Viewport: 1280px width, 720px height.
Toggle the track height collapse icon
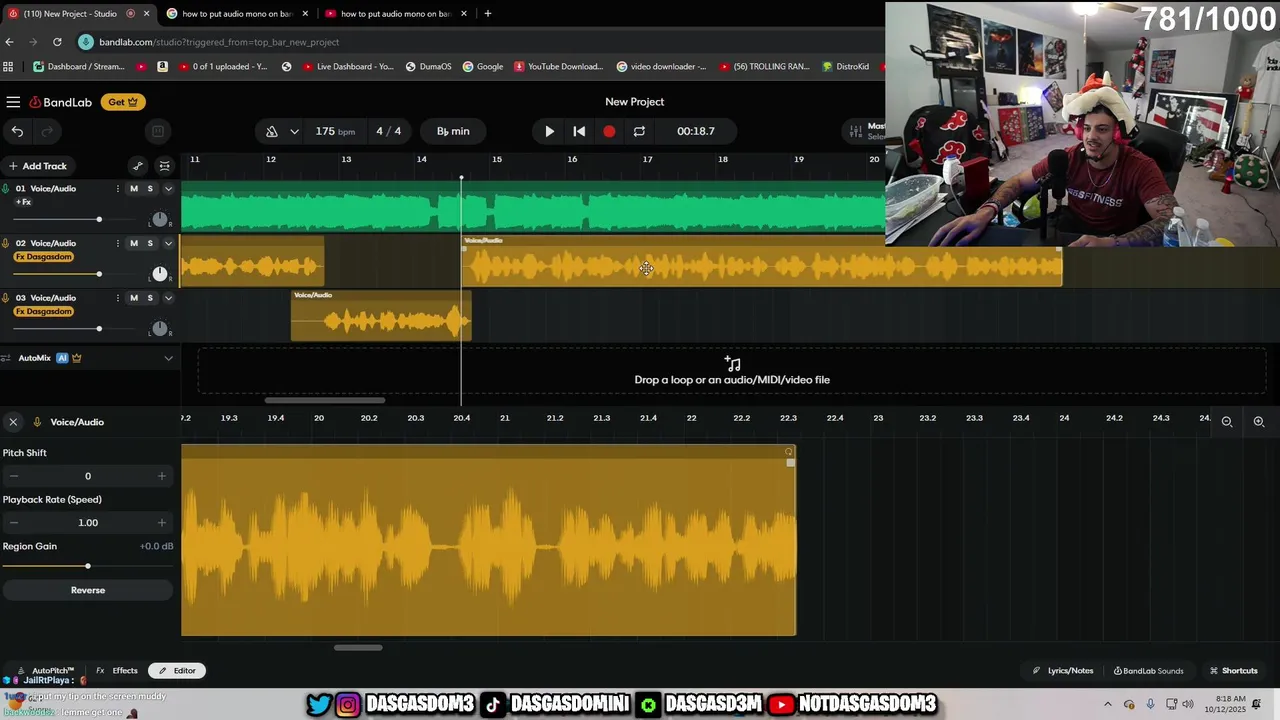pos(165,166)
